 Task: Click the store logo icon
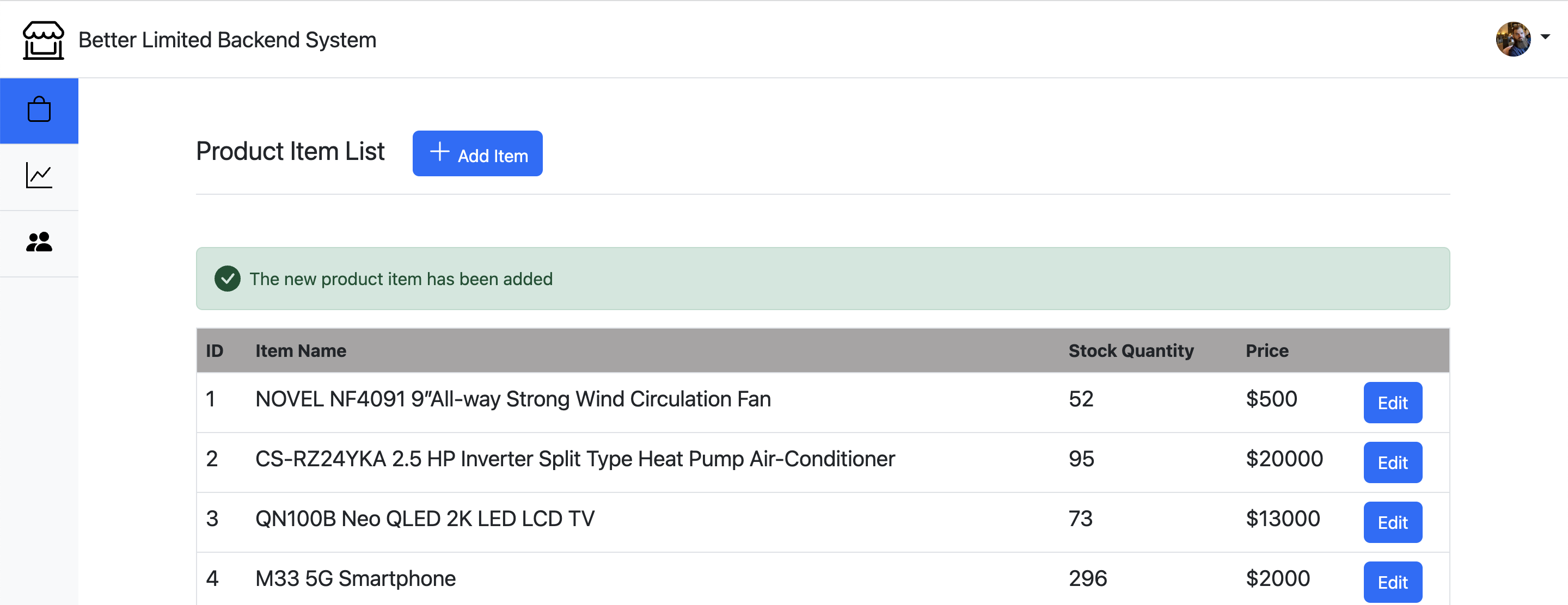[x=43, y=40]
